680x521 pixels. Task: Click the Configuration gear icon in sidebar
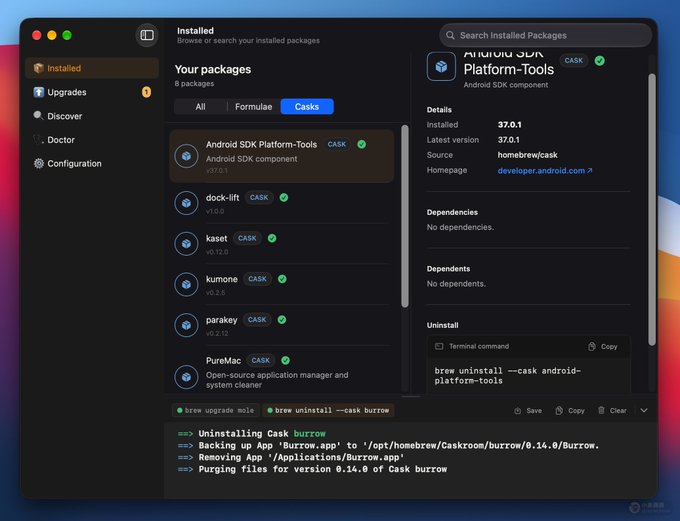39,164
